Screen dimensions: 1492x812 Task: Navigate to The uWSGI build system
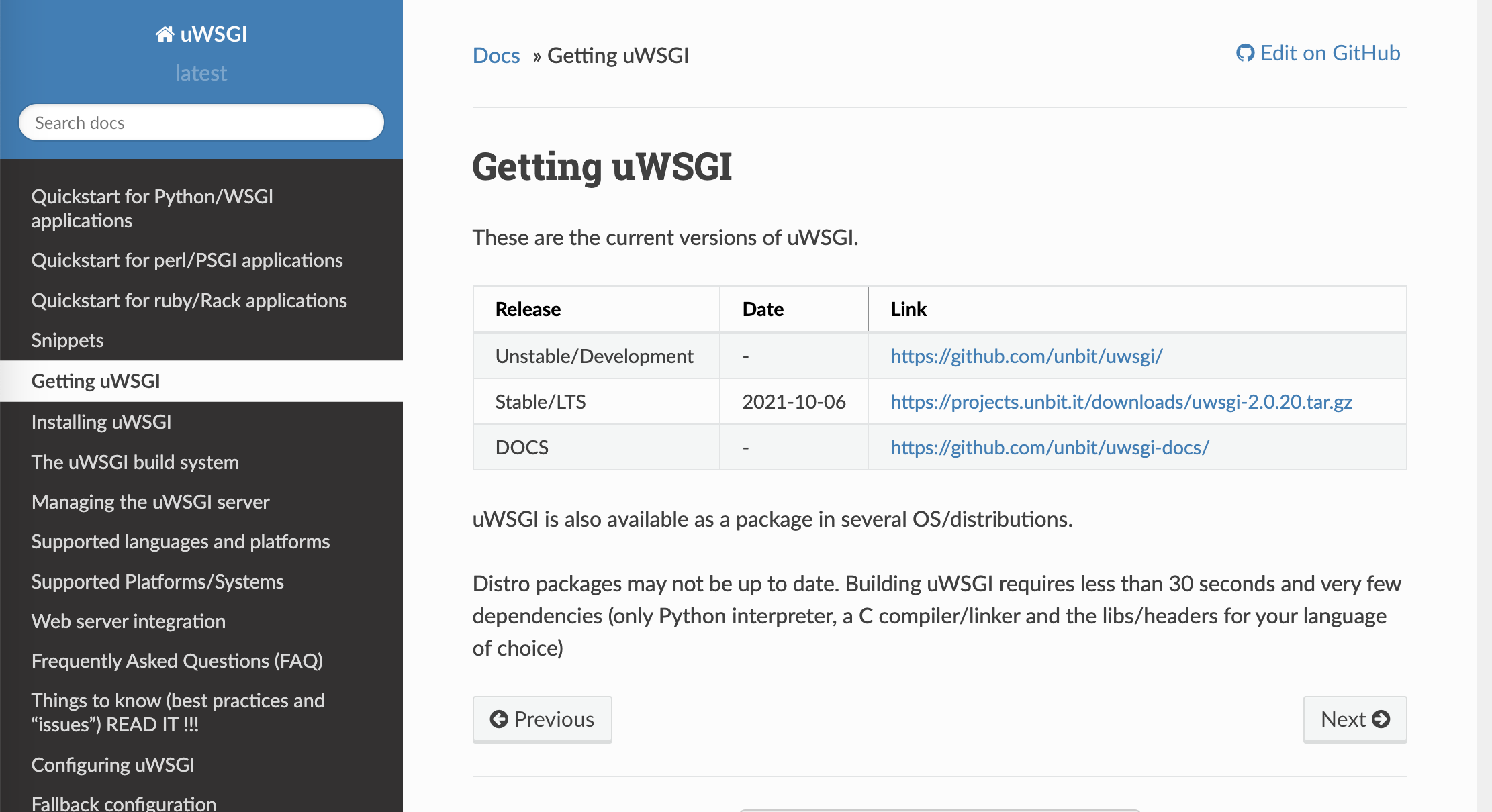coord(136,462)
